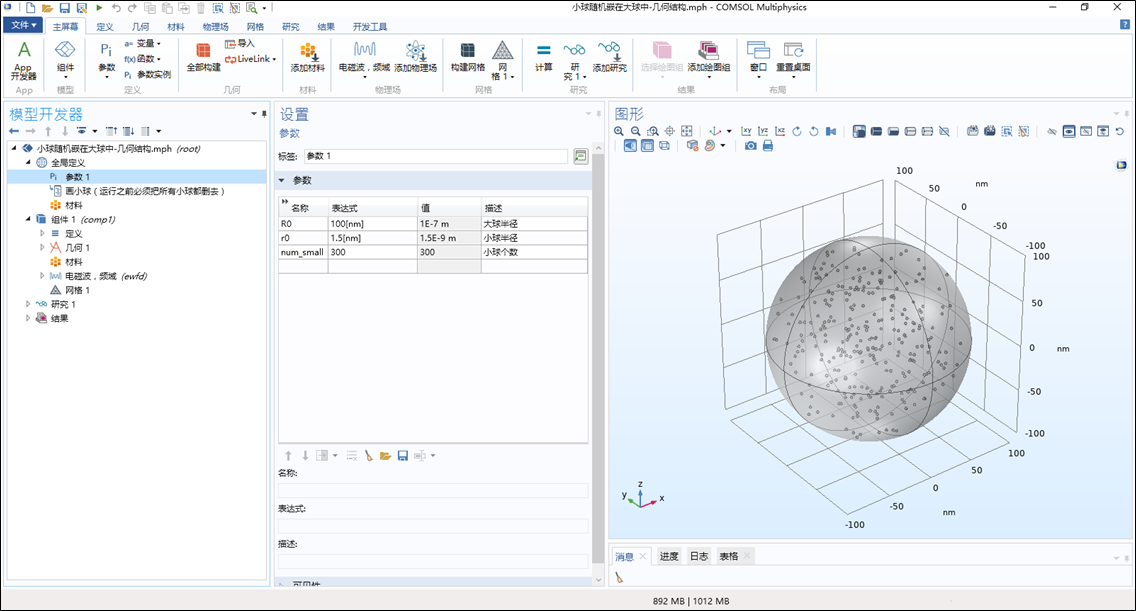Switch to the XY plane view
This screenshot has height=611, width=1136.
746,131
